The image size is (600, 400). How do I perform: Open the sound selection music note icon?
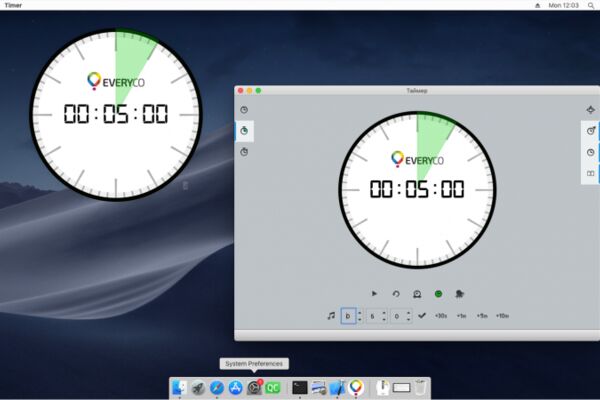click(x=331, y=316)
